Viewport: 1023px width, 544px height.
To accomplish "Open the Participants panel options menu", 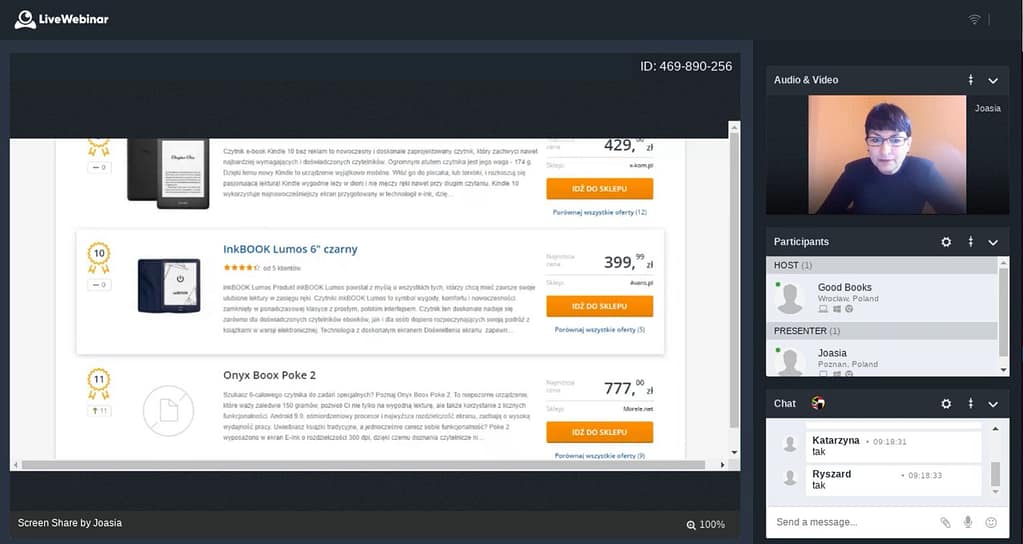I will coord(971,242).
